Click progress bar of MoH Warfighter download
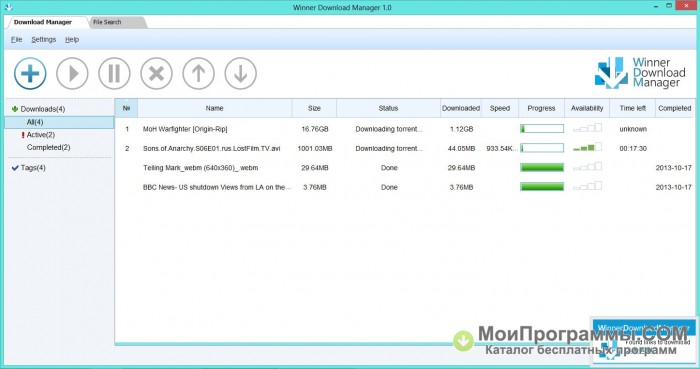This screenshot has height=369, width=700. tap(542, 129)
